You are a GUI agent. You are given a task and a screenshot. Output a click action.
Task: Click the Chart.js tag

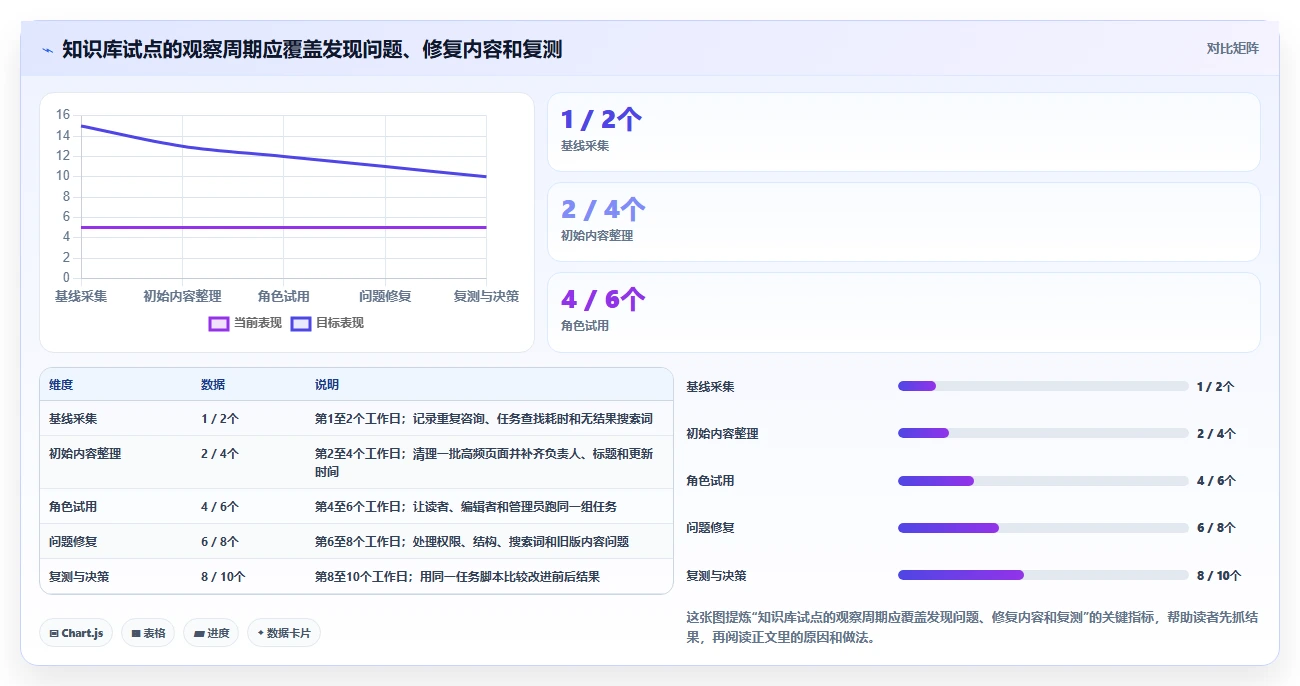tap(76, 633)
